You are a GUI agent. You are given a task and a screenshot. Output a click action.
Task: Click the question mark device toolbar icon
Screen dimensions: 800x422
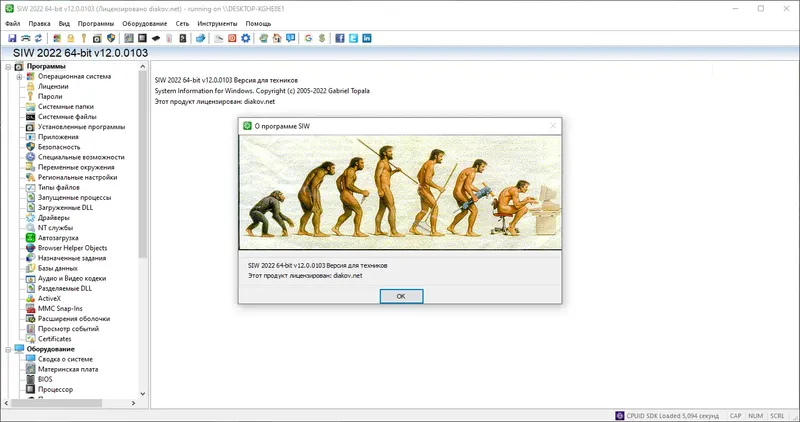tap(183, 38)
